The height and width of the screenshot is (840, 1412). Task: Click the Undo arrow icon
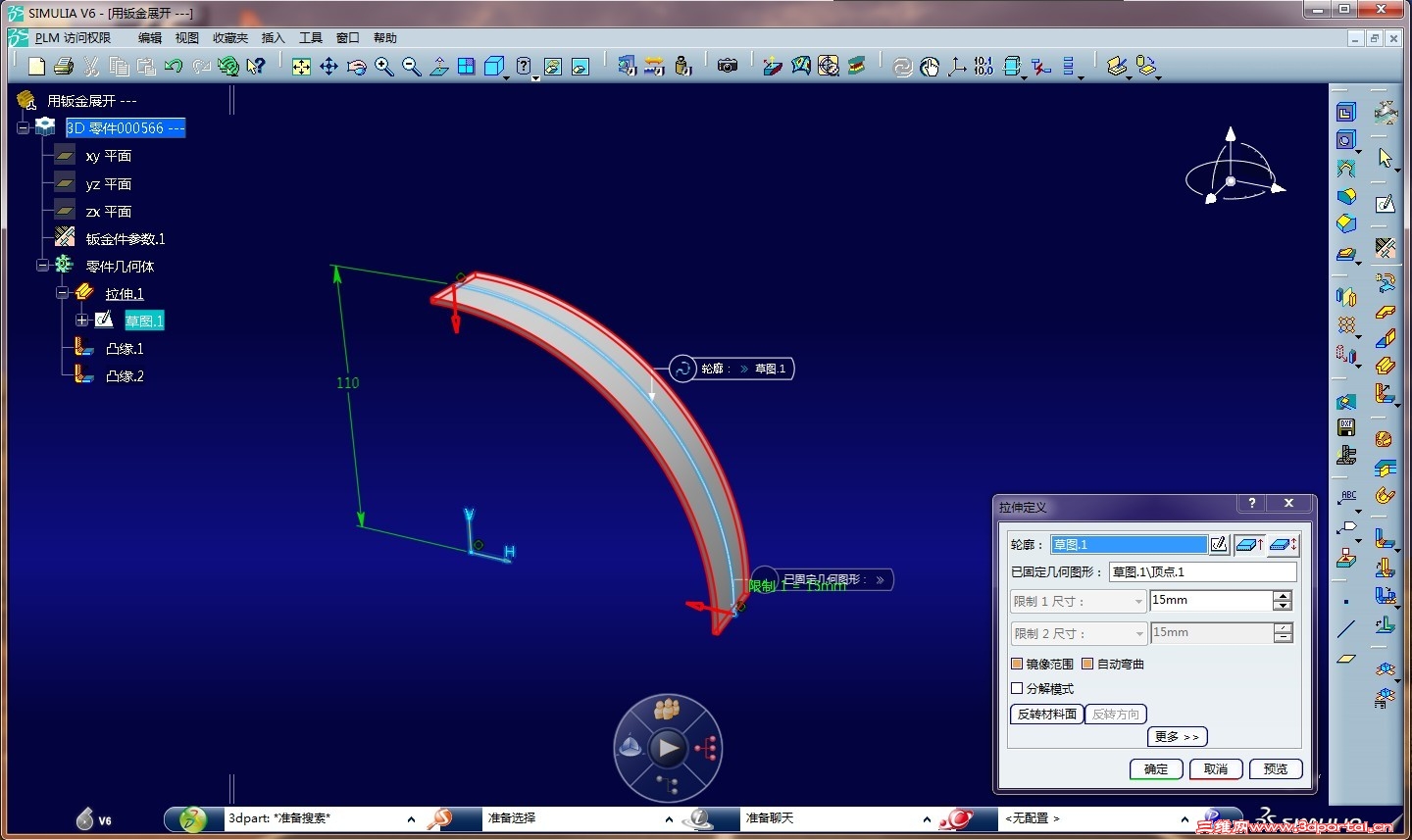(174, 66)
